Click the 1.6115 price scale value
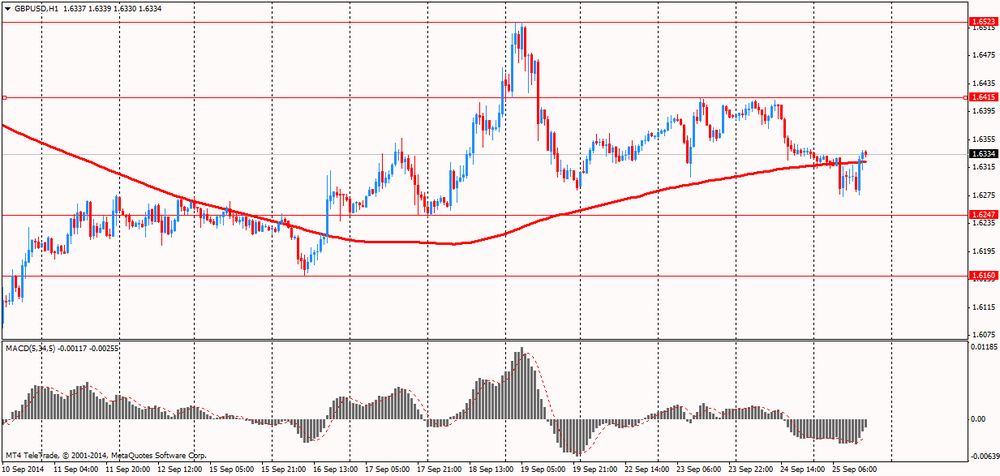This screenshot has height=476, width=1000. [x=982, y=307]
